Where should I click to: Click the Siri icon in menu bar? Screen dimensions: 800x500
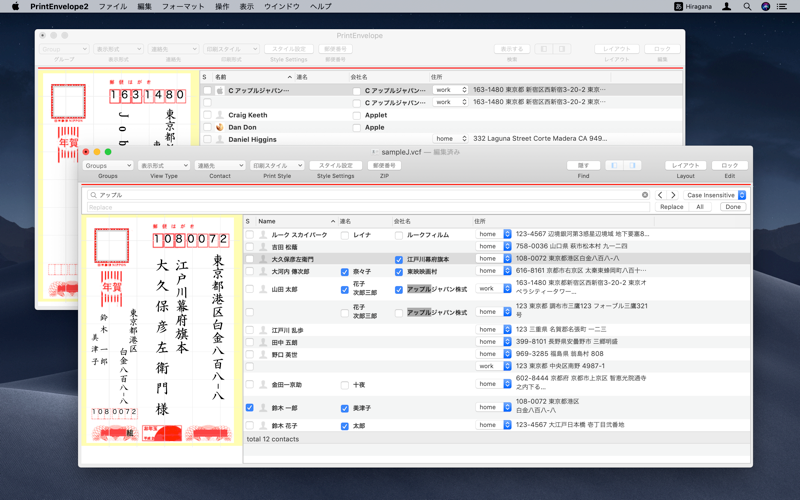[765, 7]
